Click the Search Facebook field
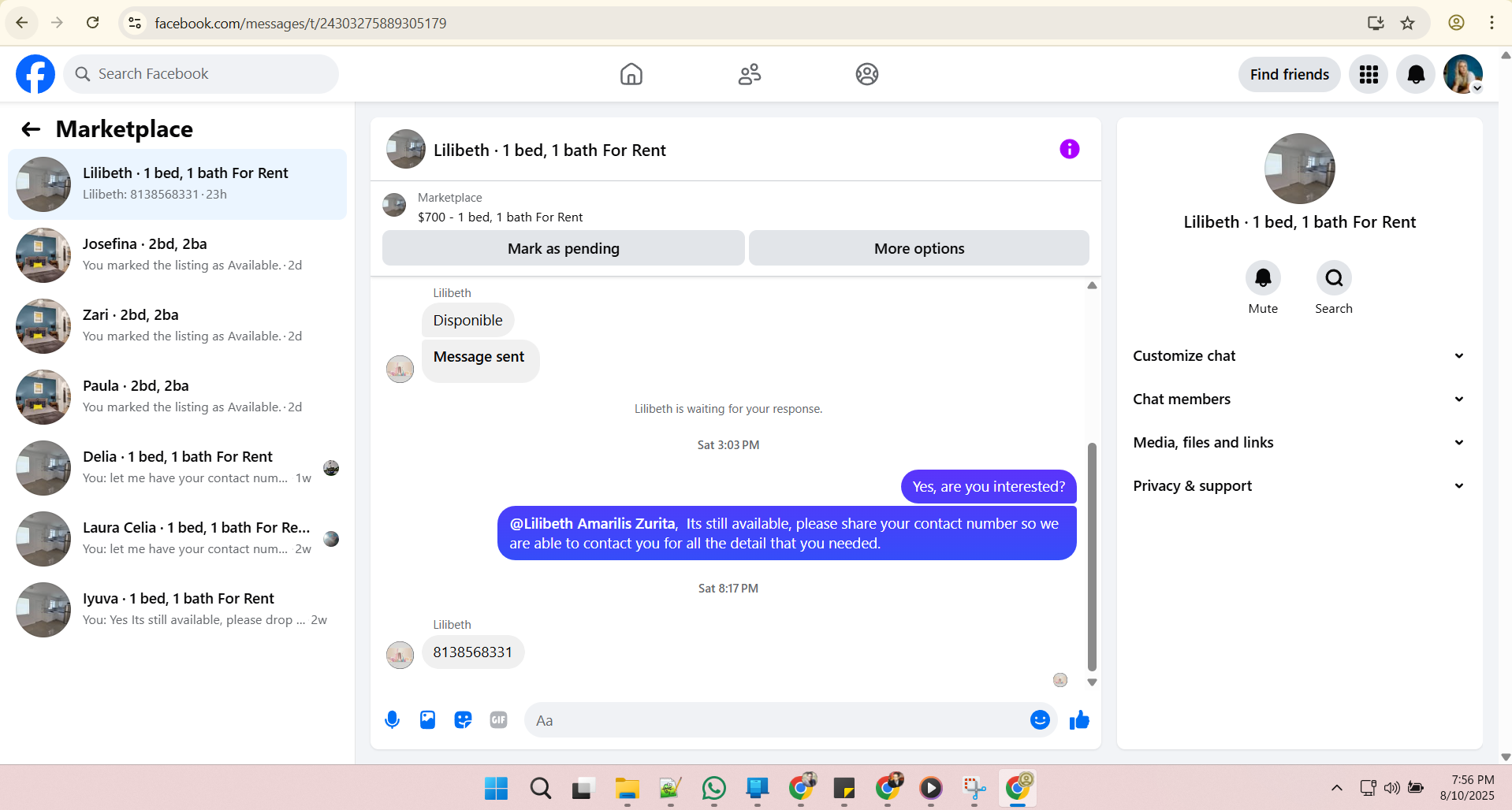Image resolution: width=1512 pixels, height=810 pixels. [x=201, y=74]
